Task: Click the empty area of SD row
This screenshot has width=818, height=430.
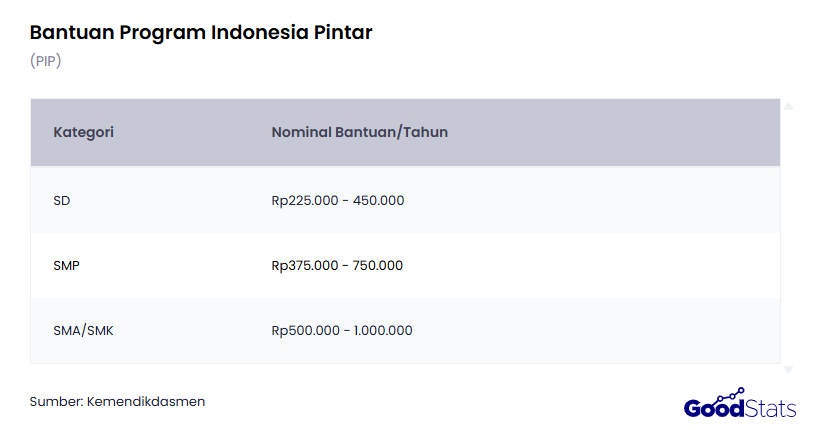Action: pos(600,200)
